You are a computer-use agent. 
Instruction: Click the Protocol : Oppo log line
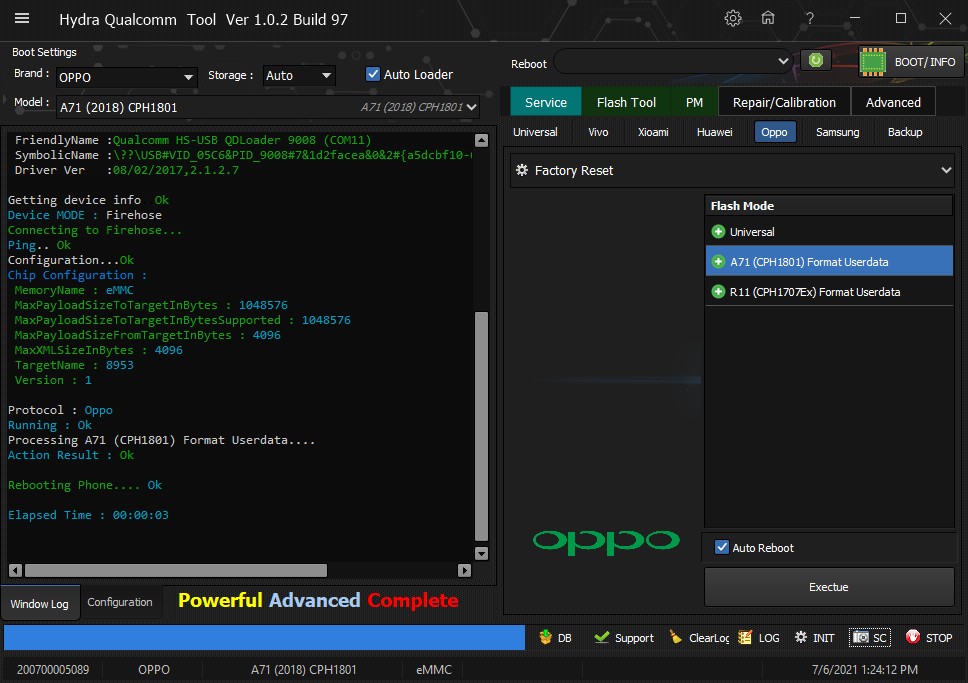(x=60, y=410)
